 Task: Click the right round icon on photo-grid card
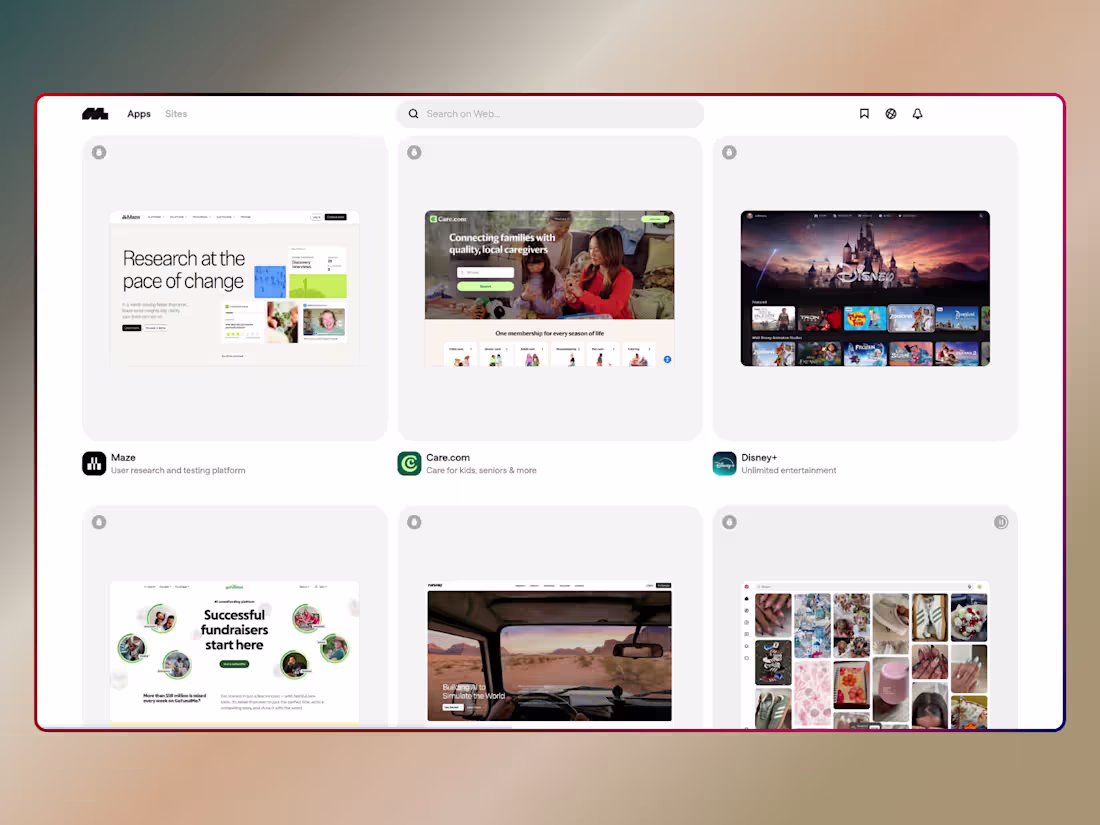click(1001, 522)
